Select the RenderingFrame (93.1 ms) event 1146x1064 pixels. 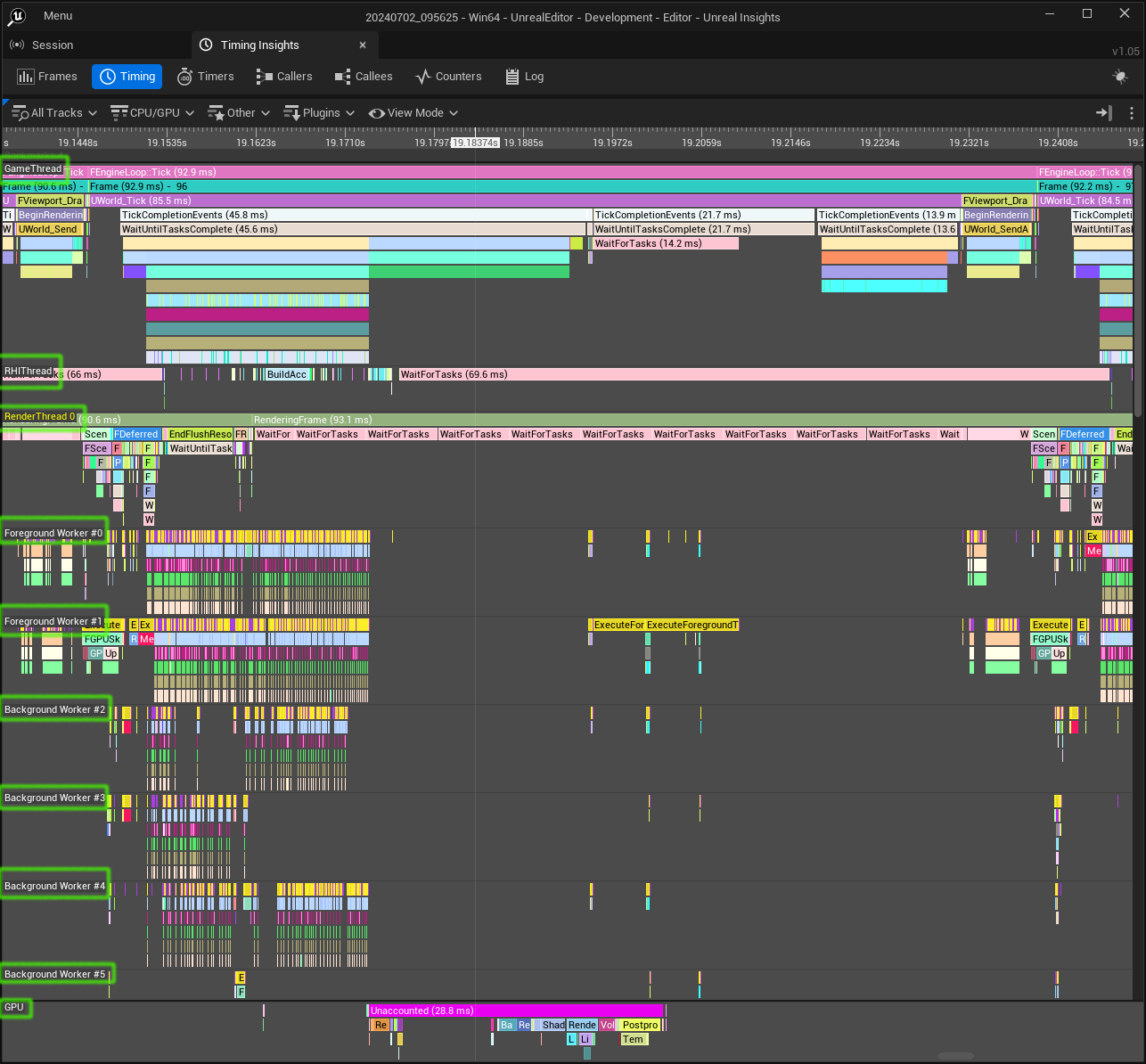tap(692, 420)
